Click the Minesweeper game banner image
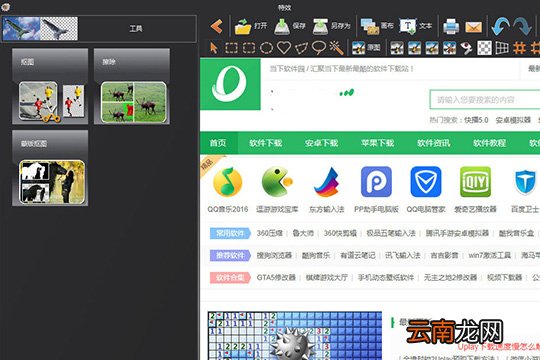The image size is (540, 360). 295,336
